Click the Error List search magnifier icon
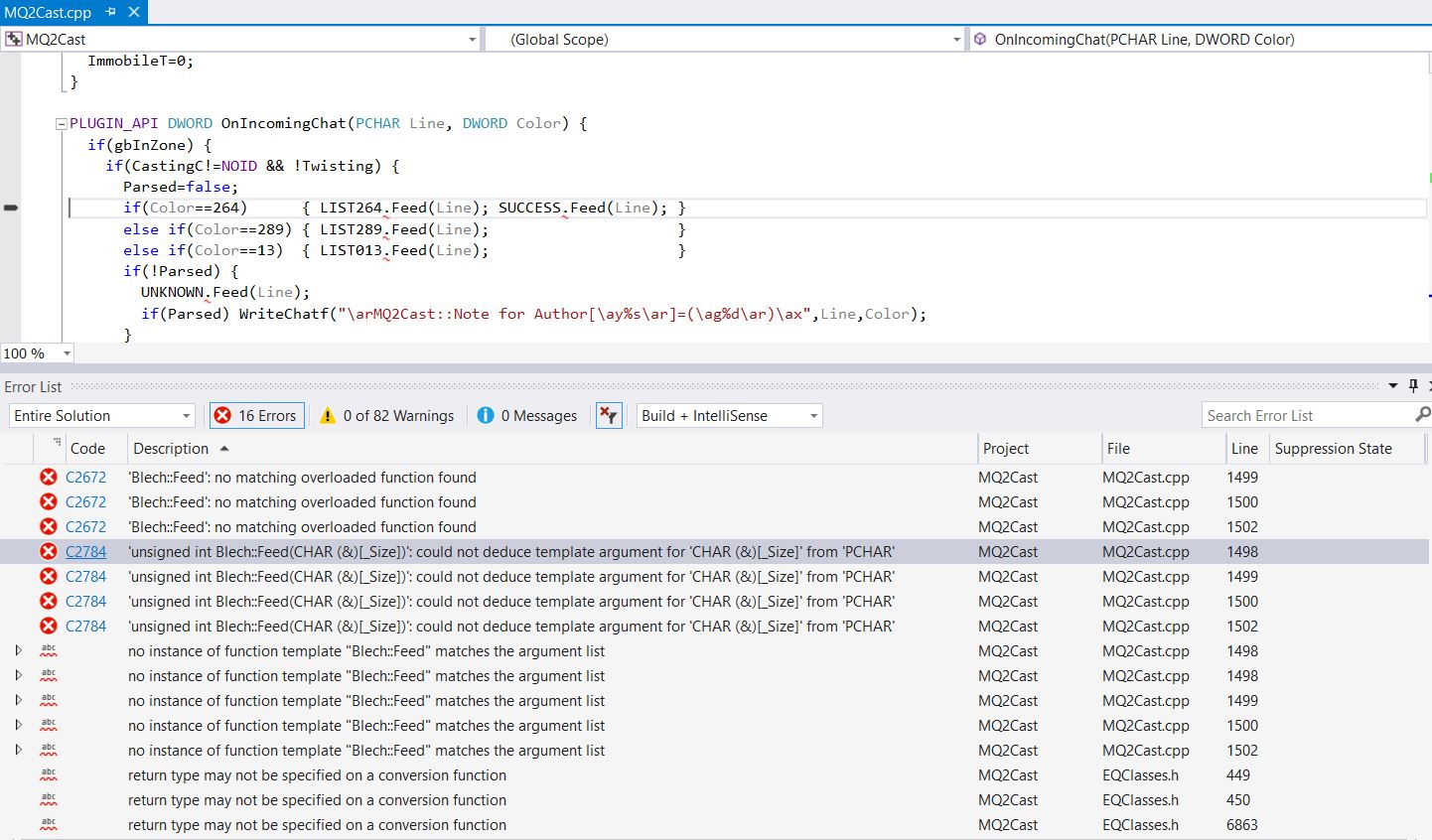 pyautogui.click(x=1422, y=415)
